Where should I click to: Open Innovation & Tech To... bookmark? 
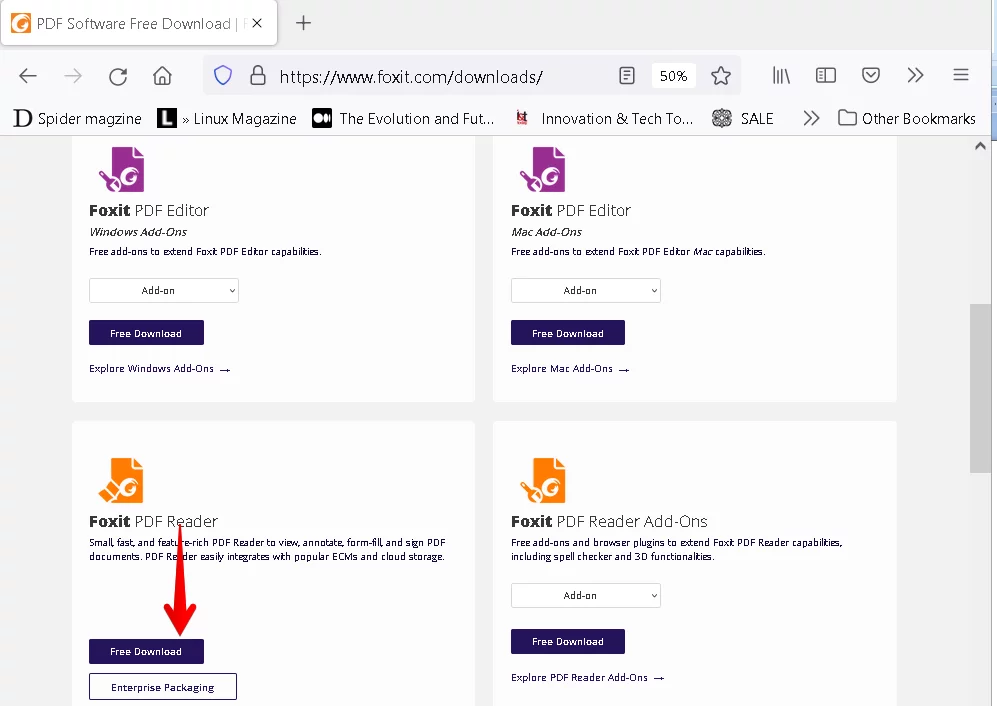pyautogui.click(x=605, y=118)
